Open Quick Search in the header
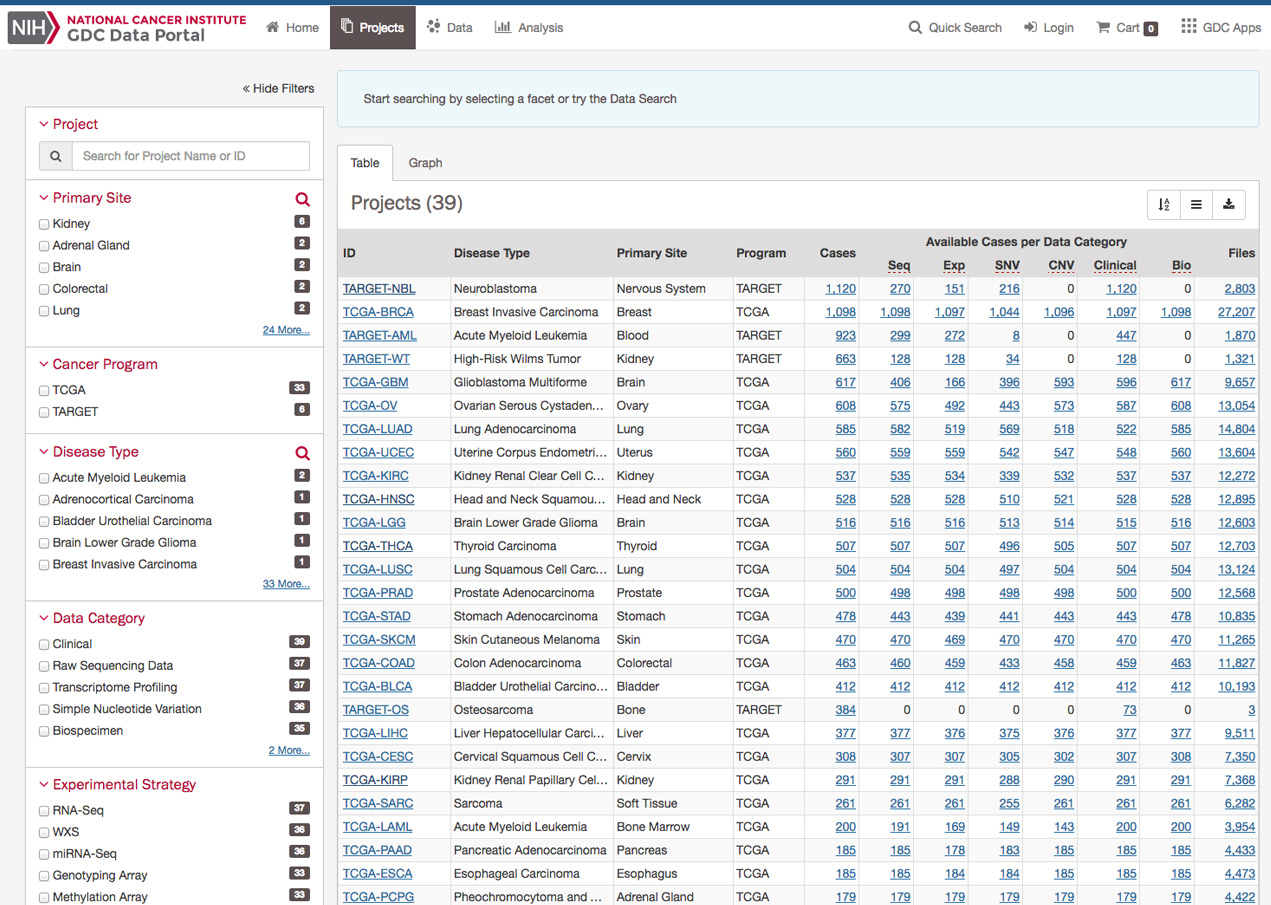 [954, 28]
